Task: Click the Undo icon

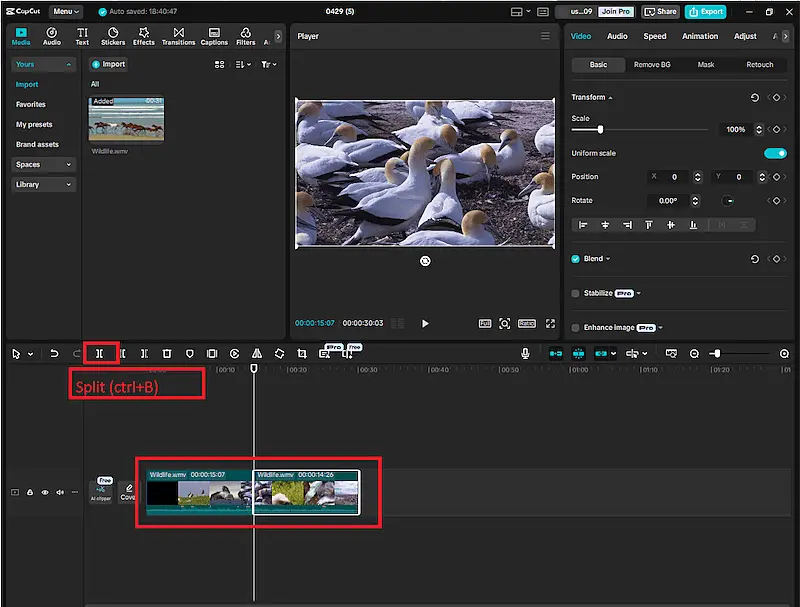Action: tap(57, 353)
